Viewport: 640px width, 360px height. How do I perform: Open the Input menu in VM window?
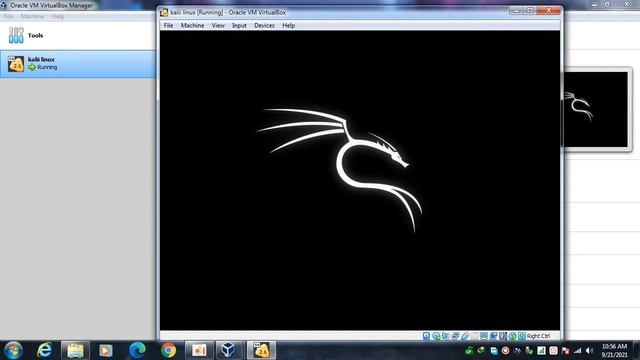coord(239,25)
